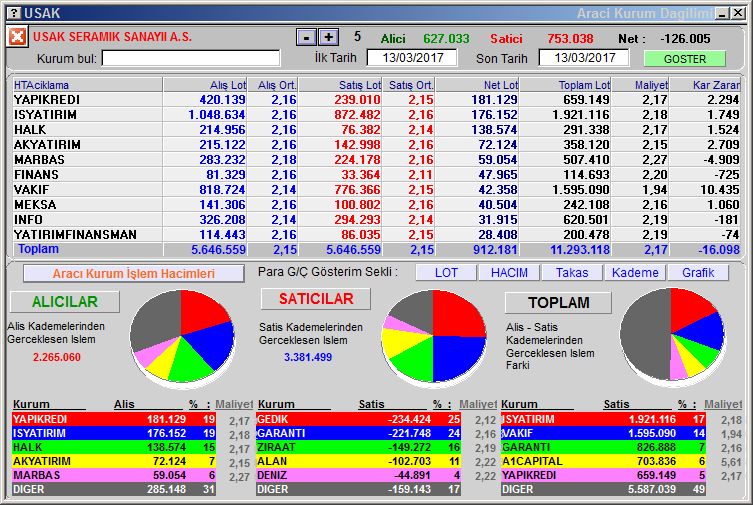Screen dimensions: 753x505
Task: Click seller transactions value 3.381.499
Action: click(308, 357)
